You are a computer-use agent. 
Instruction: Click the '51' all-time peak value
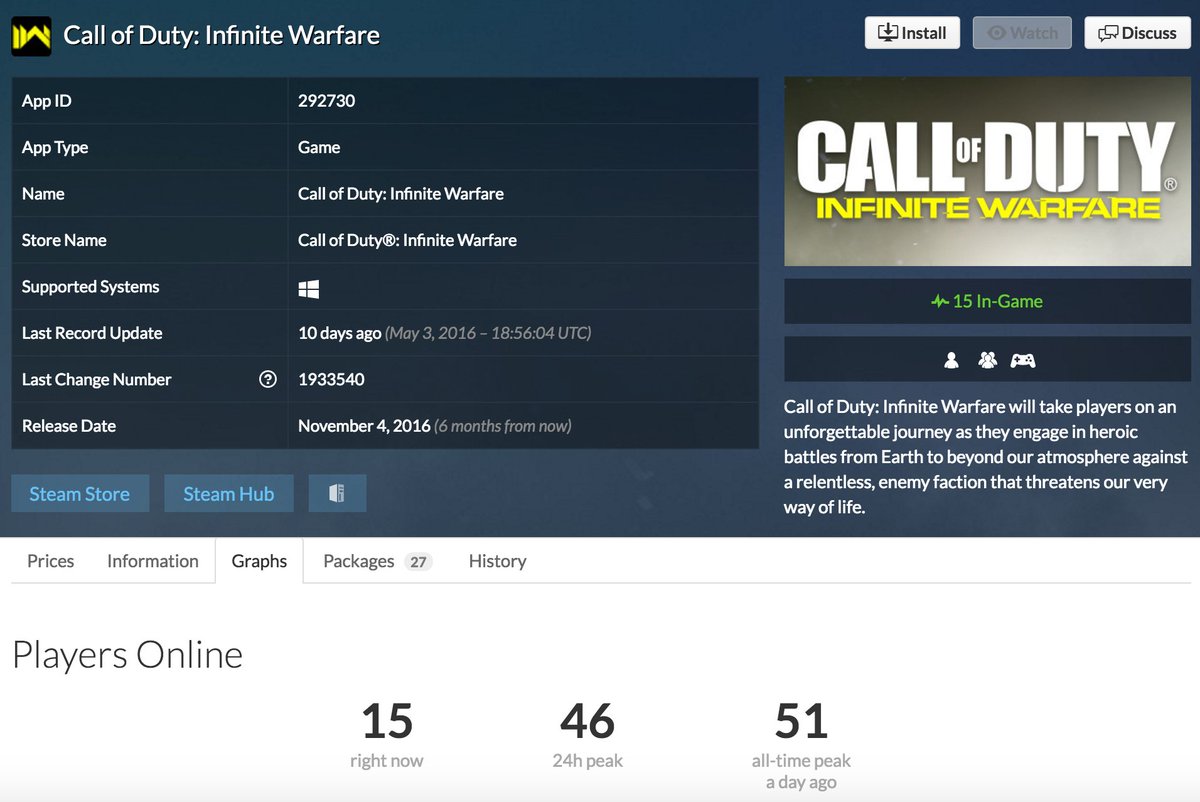[801, 721]
